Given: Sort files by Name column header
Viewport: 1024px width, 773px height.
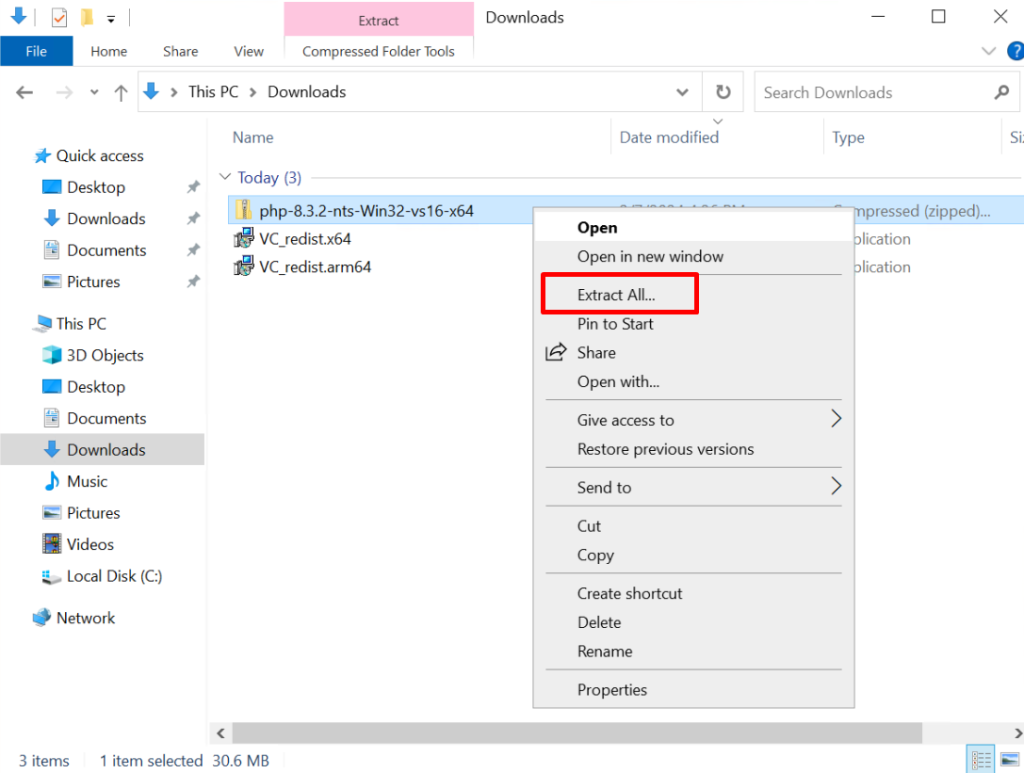Looking at the screenshot, I should point(253,138).
